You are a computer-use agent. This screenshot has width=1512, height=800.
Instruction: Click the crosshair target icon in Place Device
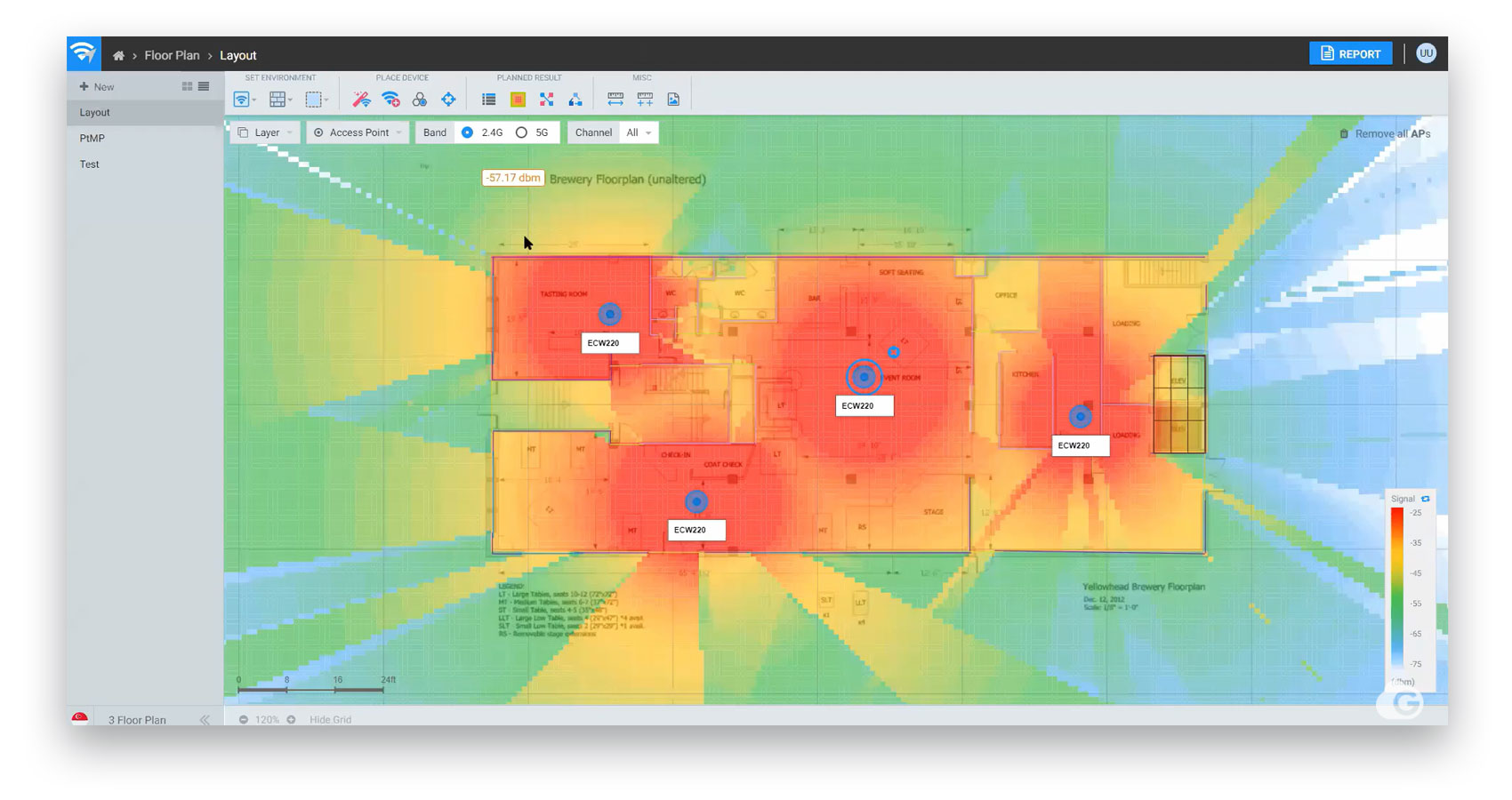pyautogui.click(x=448, y=100)
